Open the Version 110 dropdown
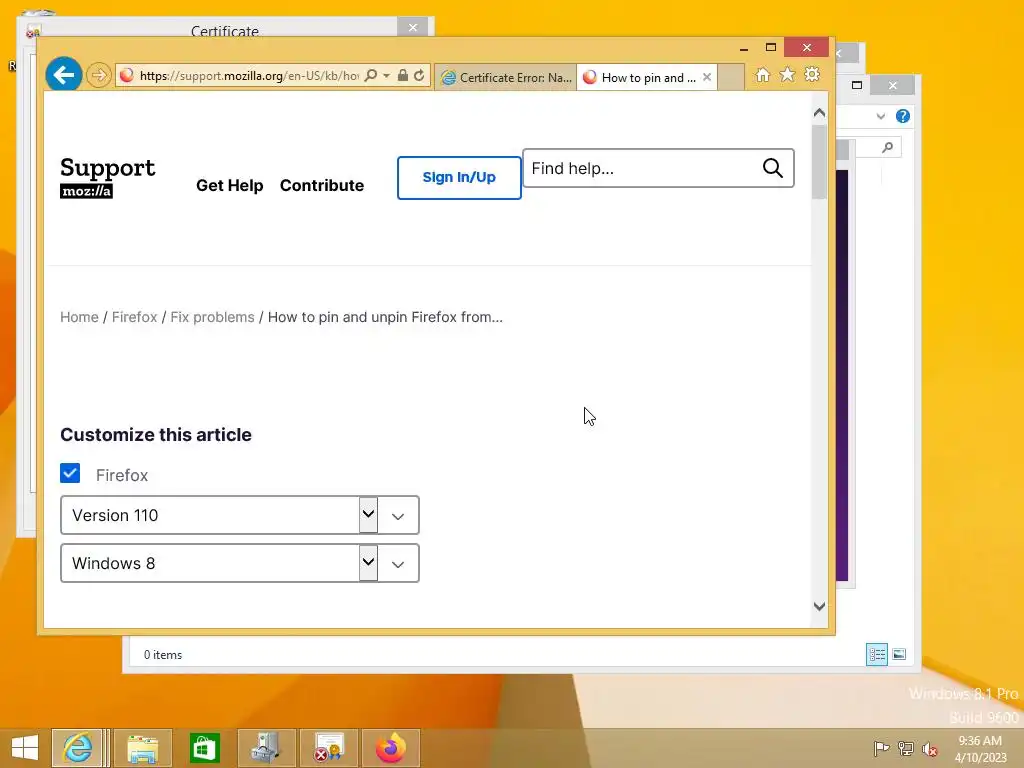This screenshot has width=1024, height=768. 240,515
